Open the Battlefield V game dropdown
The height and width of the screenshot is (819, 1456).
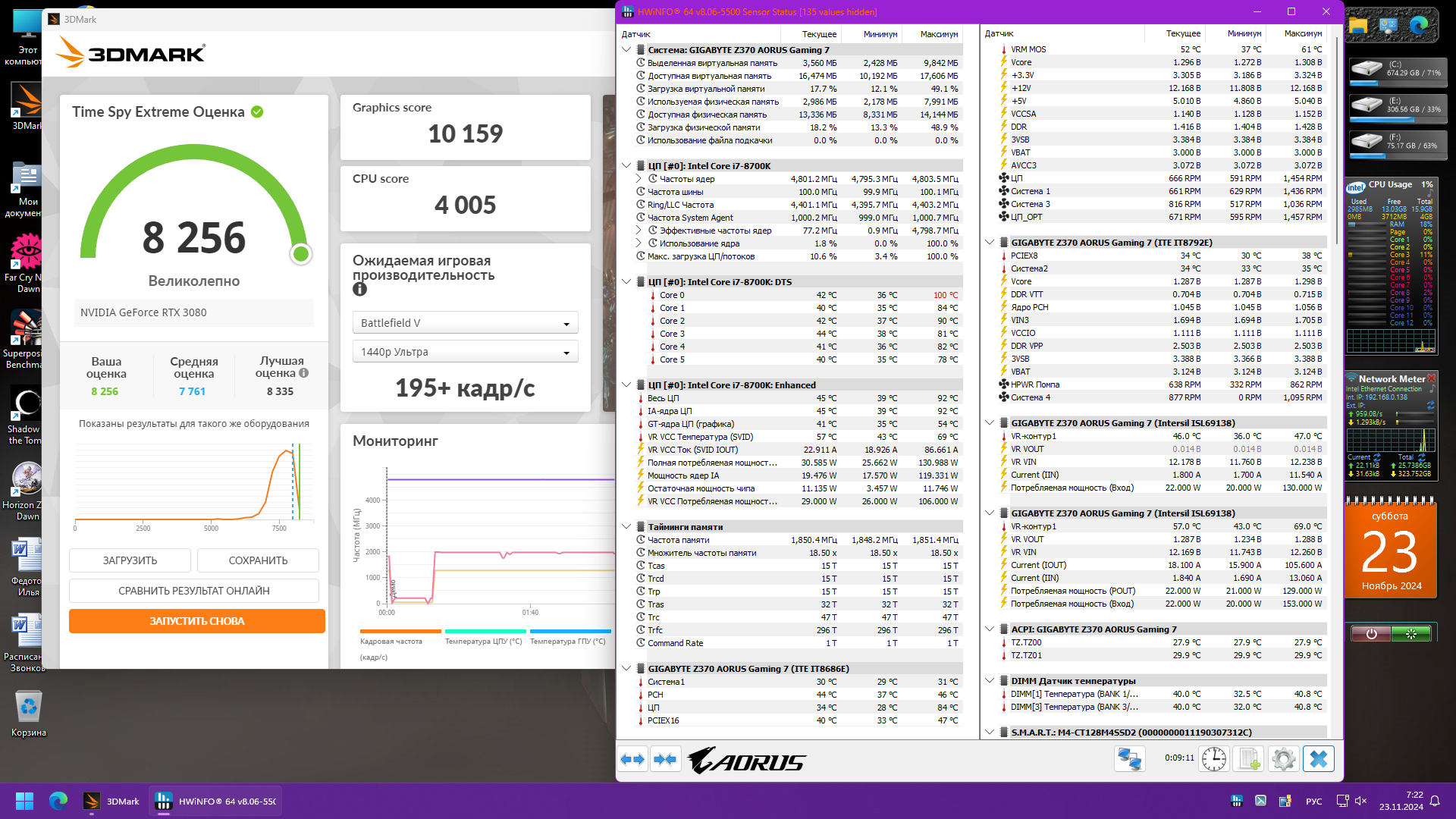[x=465, y=323]
